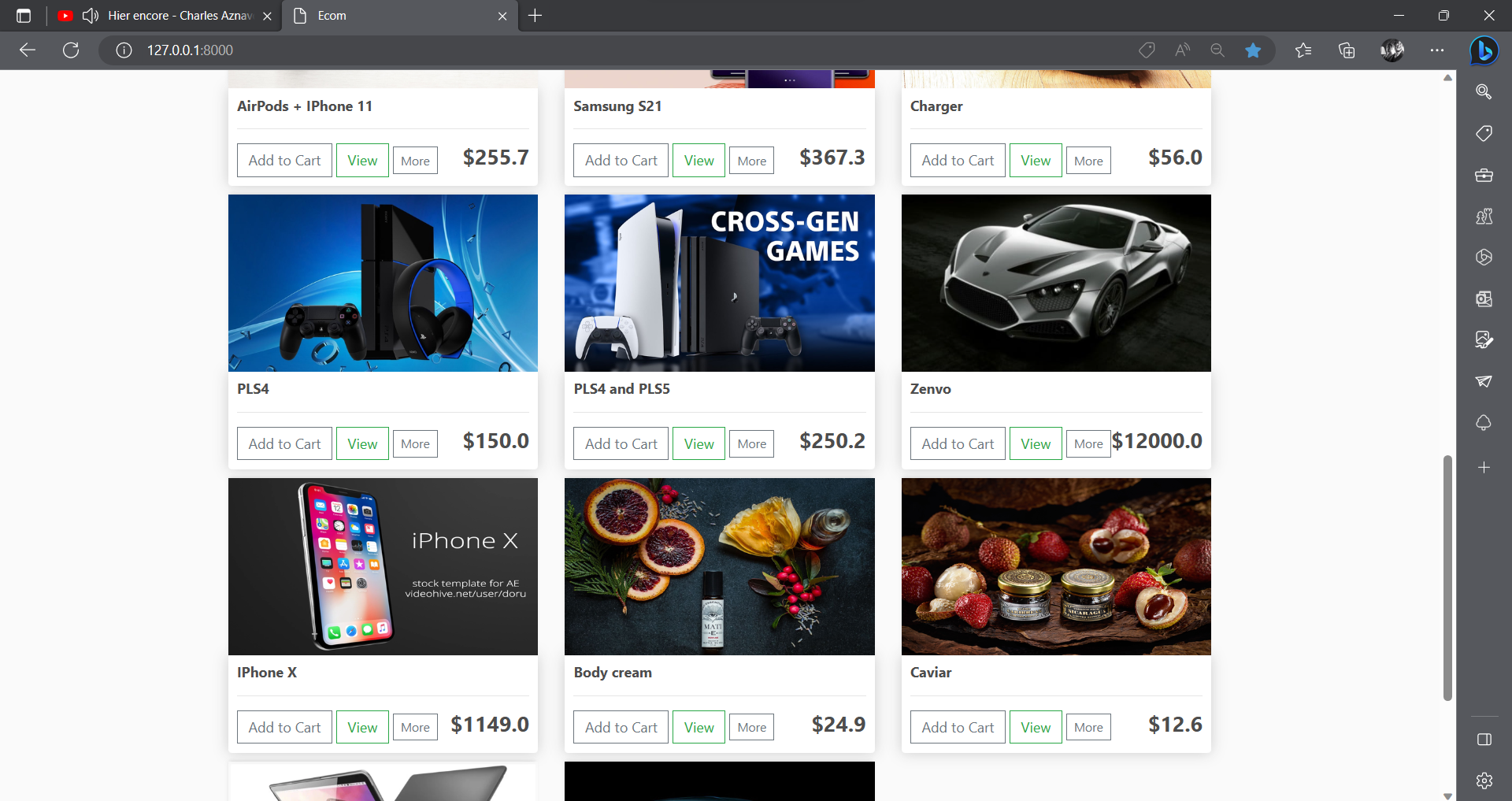This screenshot has width=1512, height=801.
Task: Click the PLS4 and PLS5 product image
Action: pyautogui.click(x=719, y=283)
